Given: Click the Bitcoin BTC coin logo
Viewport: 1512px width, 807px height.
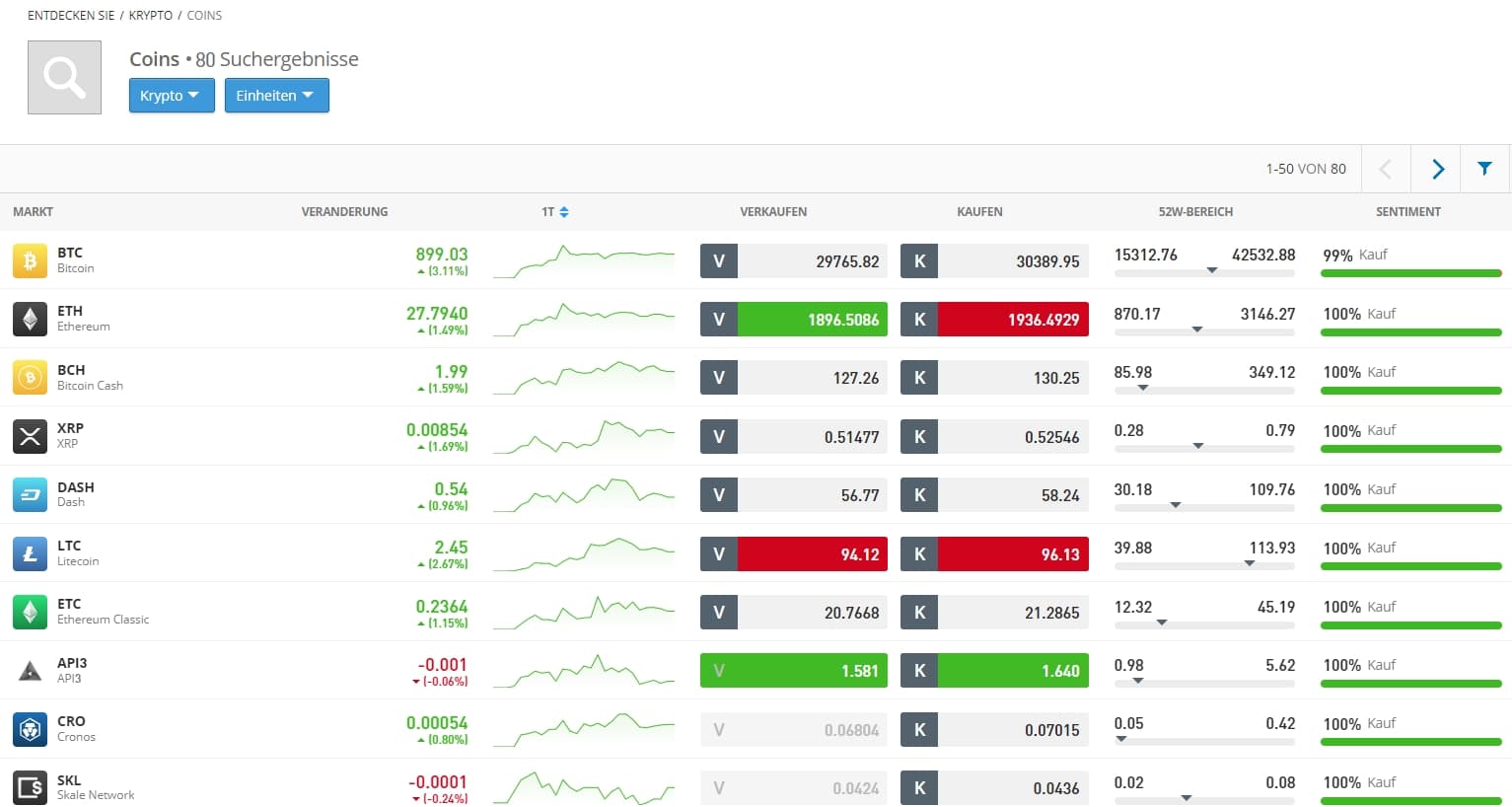Looking at the screenshot, I should click(30, 260).
